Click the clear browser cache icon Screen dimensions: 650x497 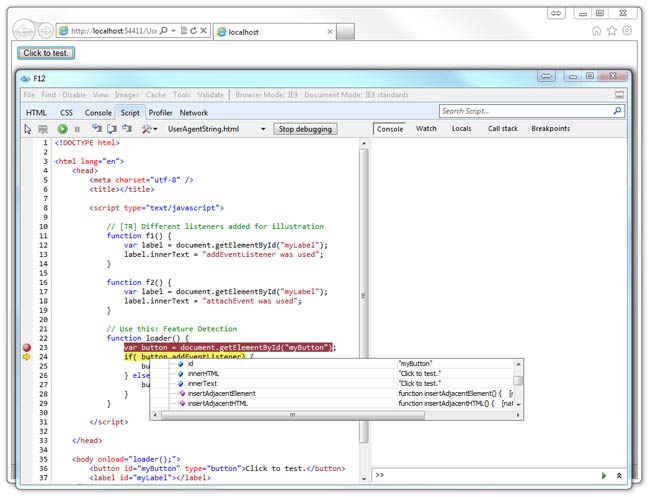43,129
